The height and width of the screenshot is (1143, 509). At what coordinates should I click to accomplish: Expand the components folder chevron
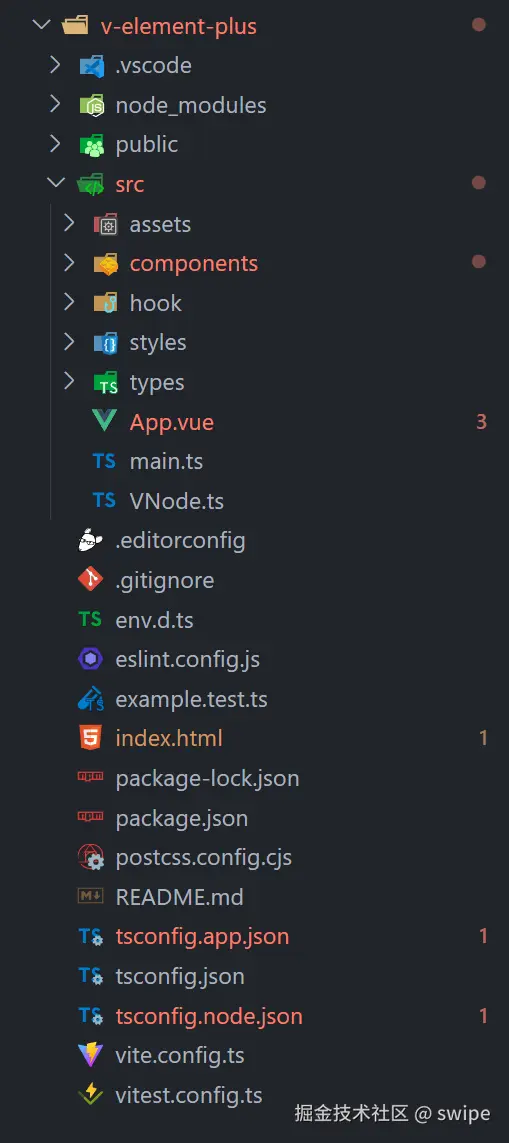pyautogui.click(x=69, y=262)
